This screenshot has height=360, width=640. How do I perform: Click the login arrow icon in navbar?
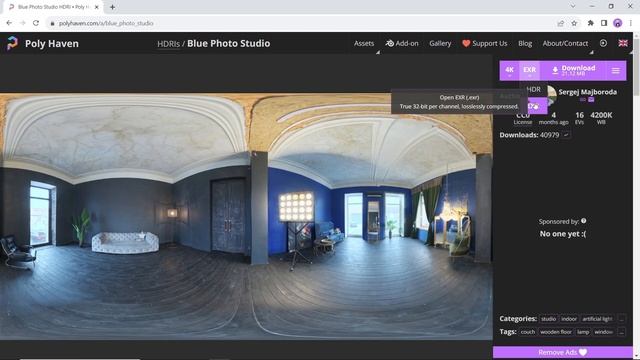(x=603, y=43)
